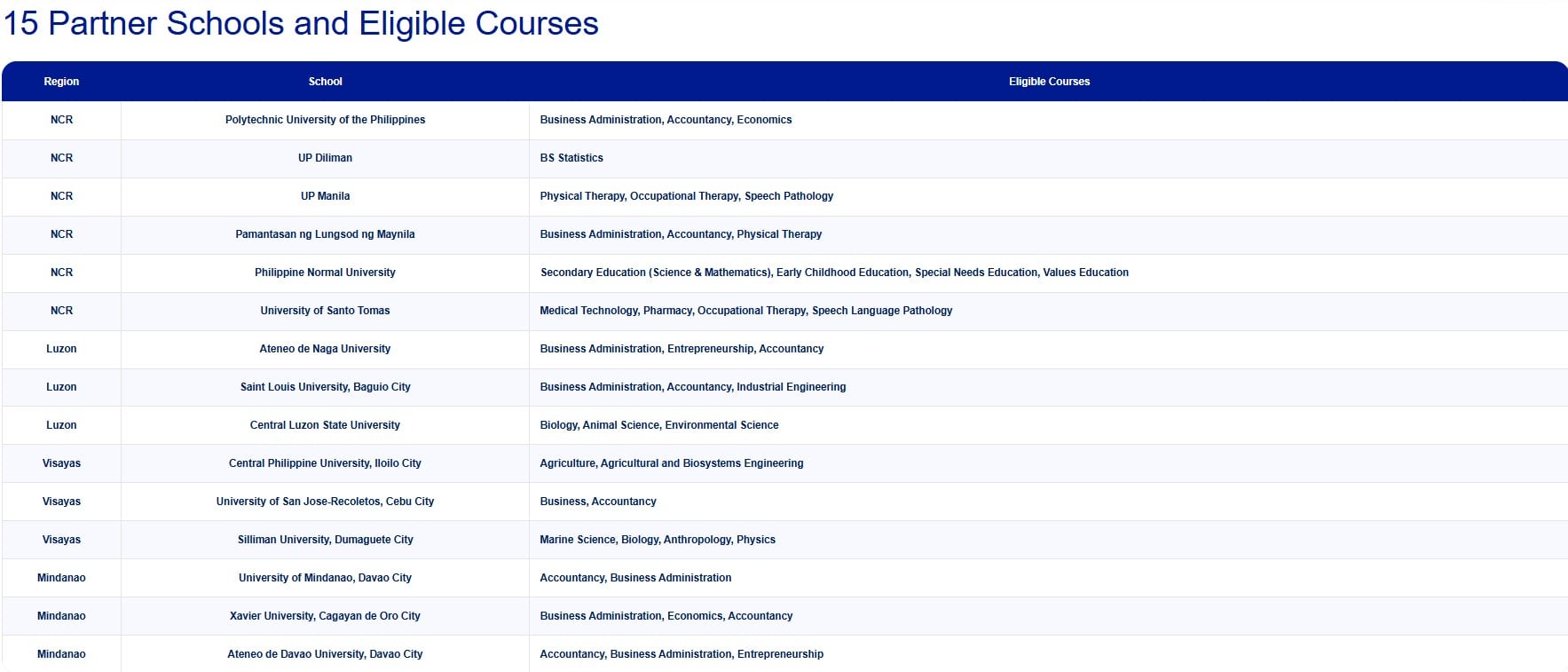The height and width of the screenshot is (672, 1568).
Task: Select Silliman University, Dumaguete City
Action: point(325,540)
